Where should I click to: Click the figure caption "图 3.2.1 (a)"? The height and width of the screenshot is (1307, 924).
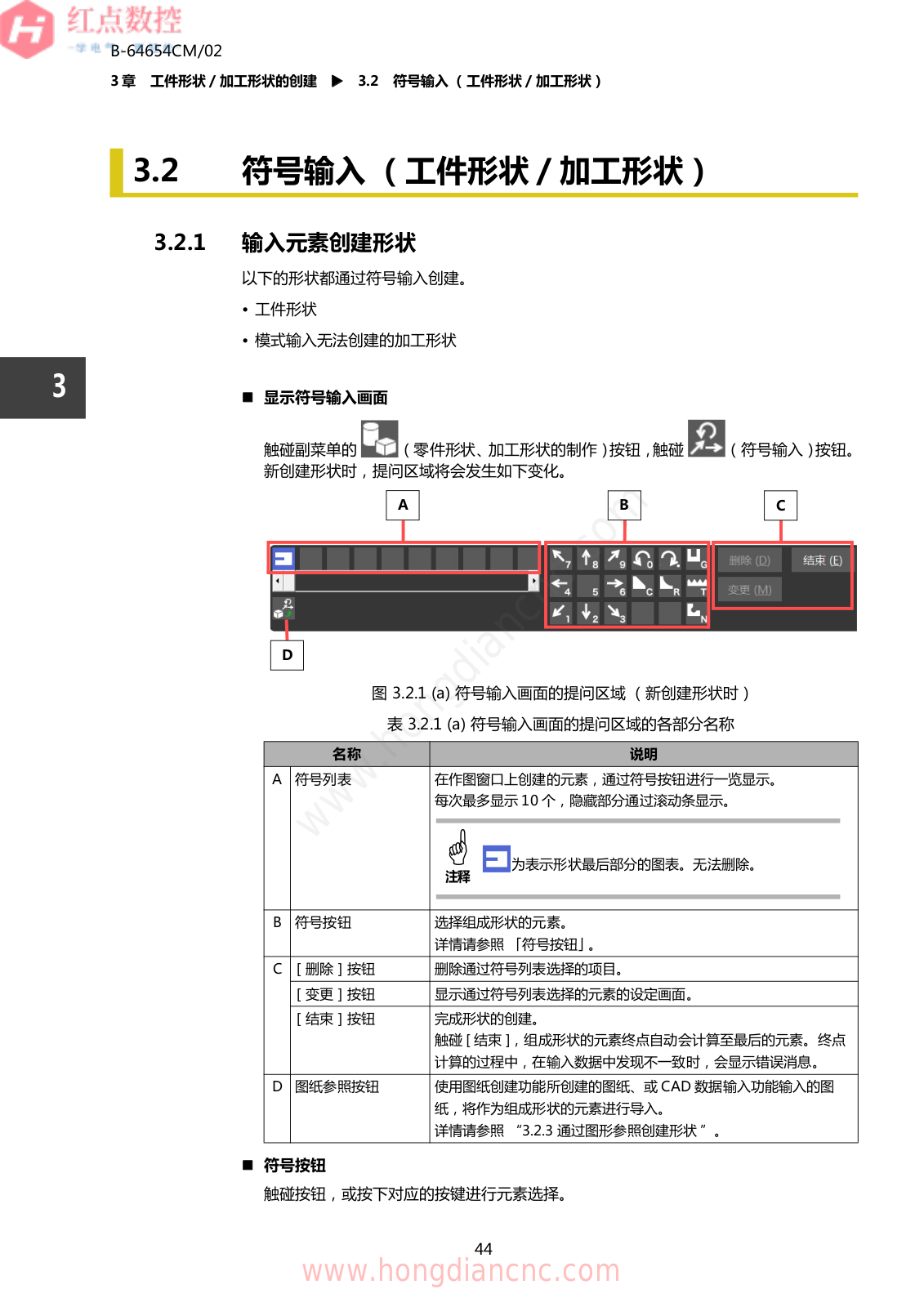click(x=560, y=694)
